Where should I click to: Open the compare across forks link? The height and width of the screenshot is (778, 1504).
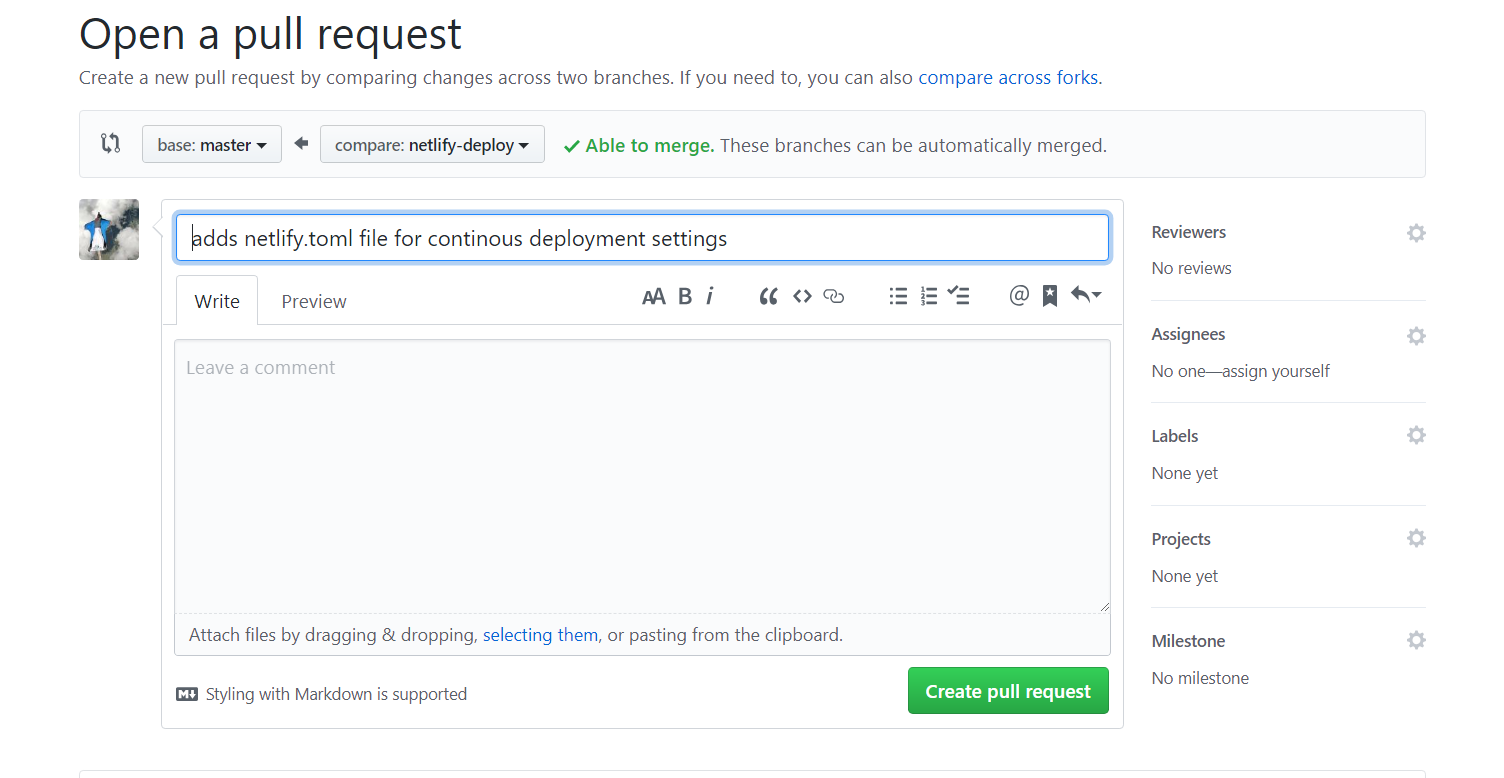1008,77
